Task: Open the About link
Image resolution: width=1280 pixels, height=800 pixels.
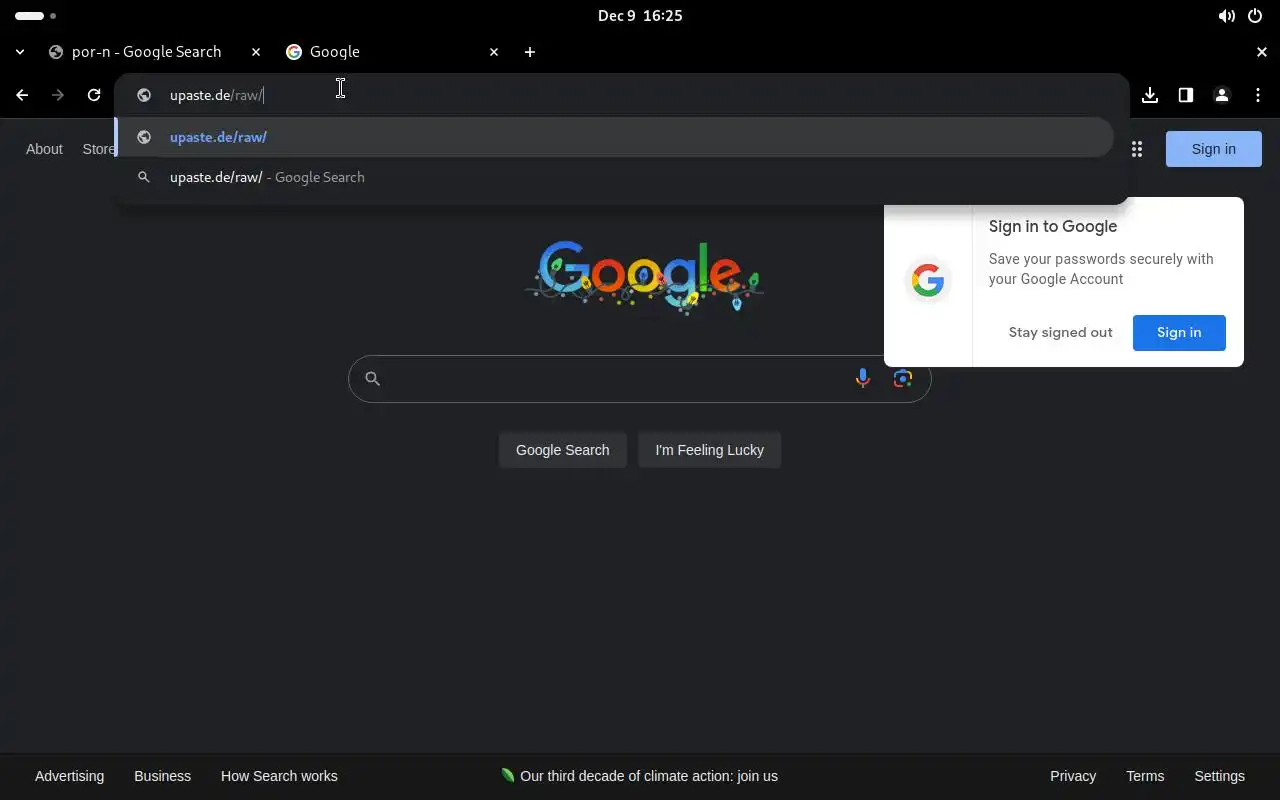Action: tap(44, 149)
